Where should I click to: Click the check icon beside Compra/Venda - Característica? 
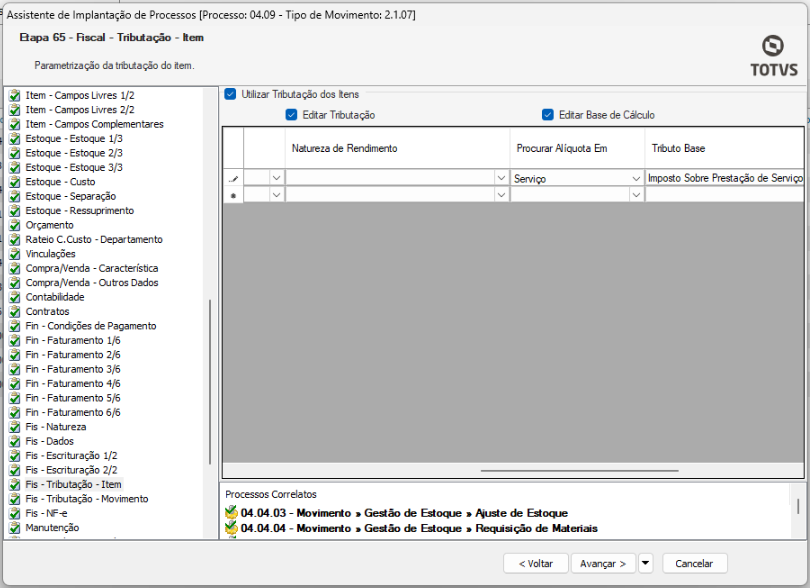14,269
